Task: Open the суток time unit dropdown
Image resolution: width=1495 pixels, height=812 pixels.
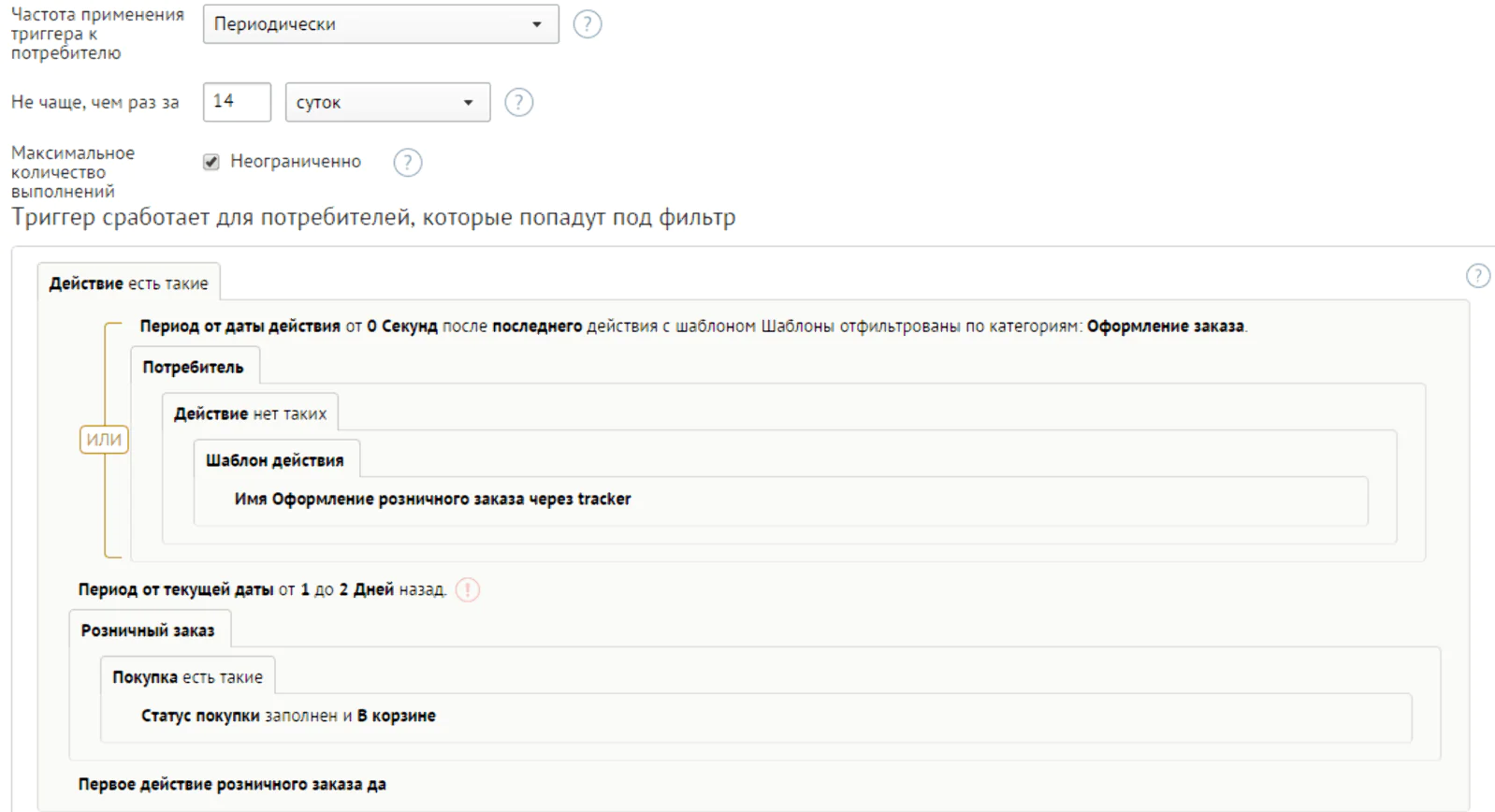Action: (x=387, y=102)
